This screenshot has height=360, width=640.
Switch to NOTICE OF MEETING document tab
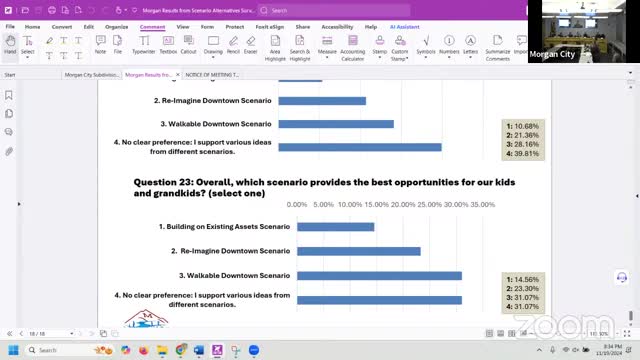pos(212,75)
